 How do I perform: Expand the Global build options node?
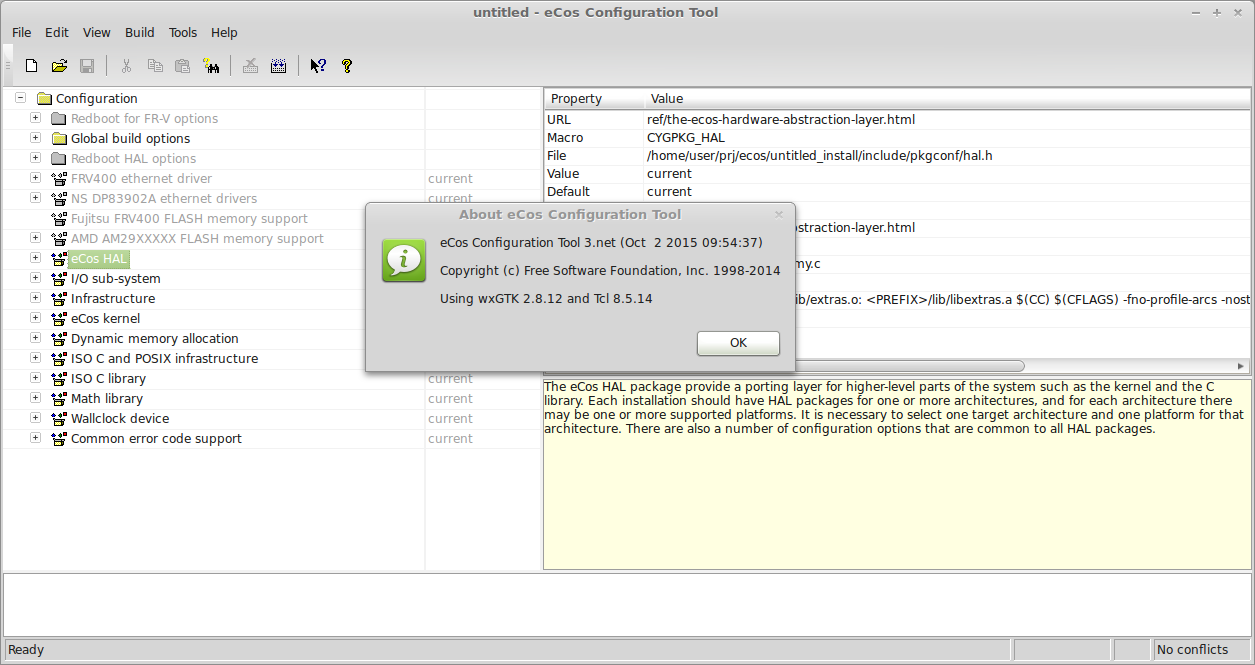click(36, 138)
